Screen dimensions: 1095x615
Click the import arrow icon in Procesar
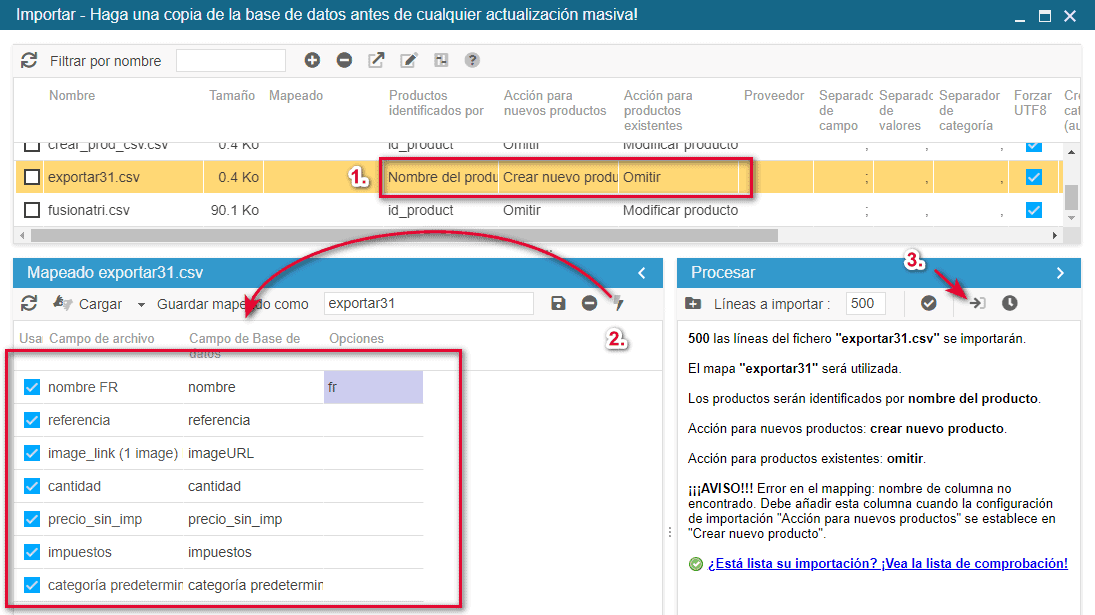click(977, 303)
